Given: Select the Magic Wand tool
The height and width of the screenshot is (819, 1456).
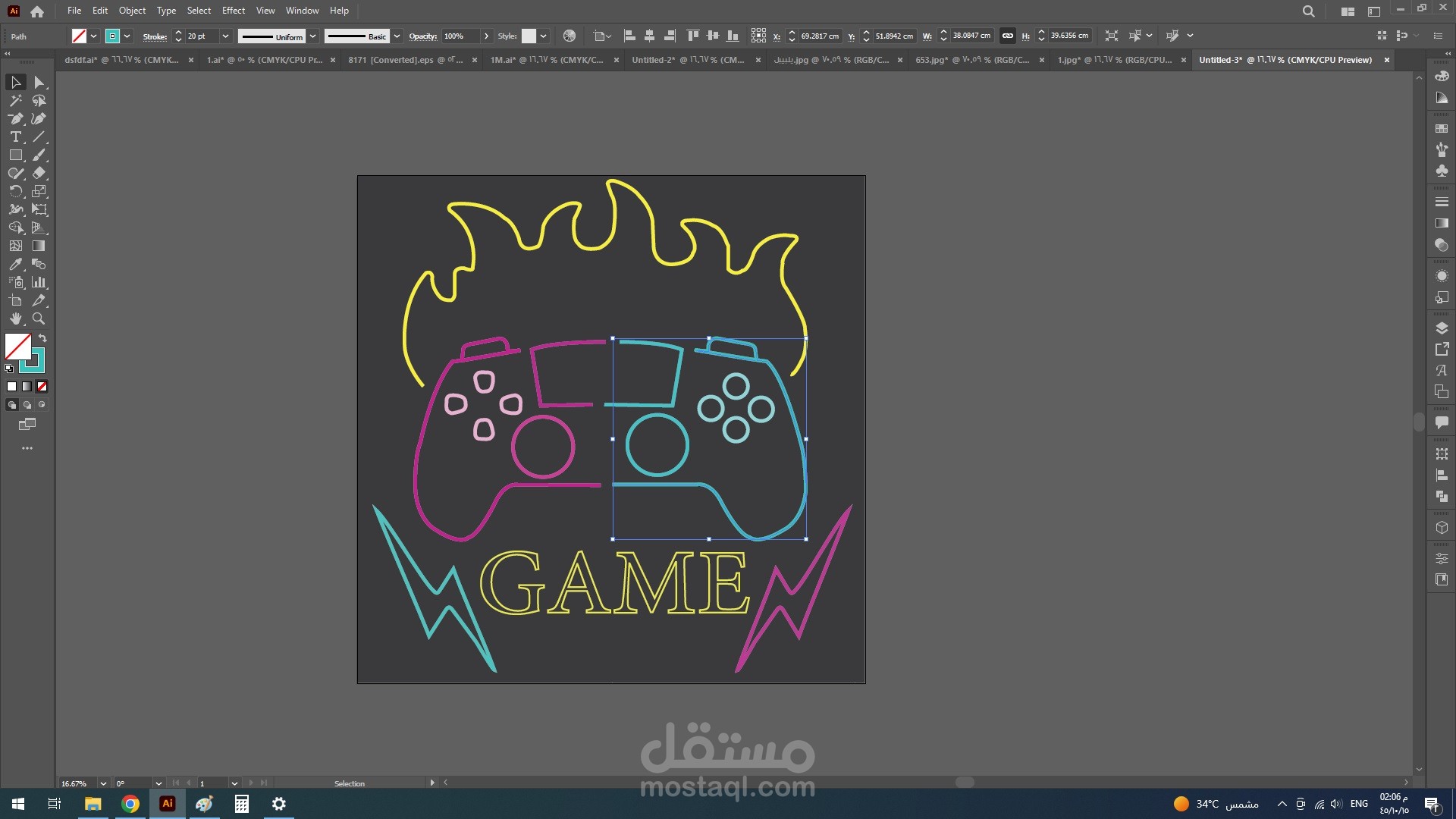Looking at the screenshot, I should pyautogui.click(x=15, y=100).
